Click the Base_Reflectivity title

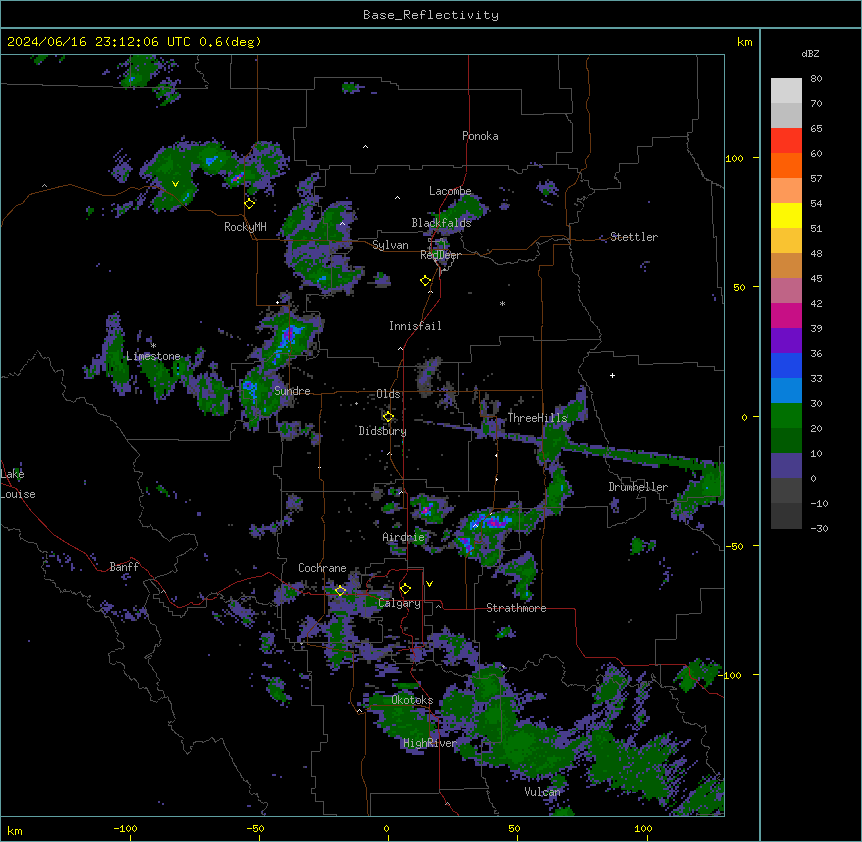[431, 15]
